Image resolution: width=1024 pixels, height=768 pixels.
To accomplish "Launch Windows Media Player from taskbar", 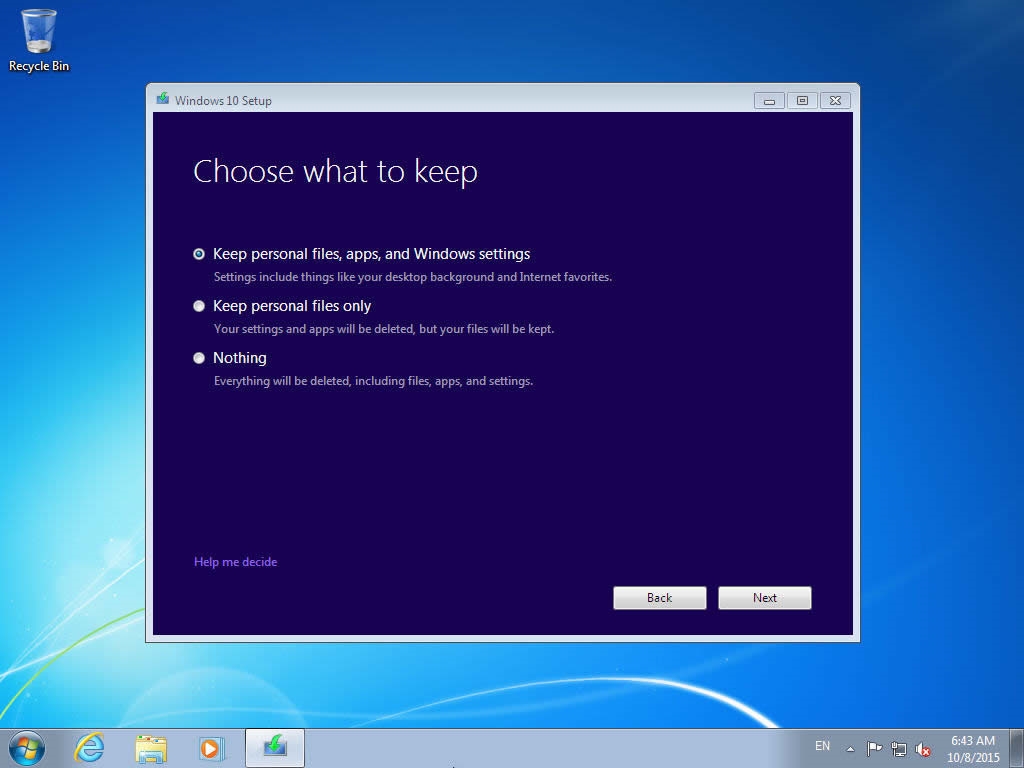I will [x=211, y=748].
